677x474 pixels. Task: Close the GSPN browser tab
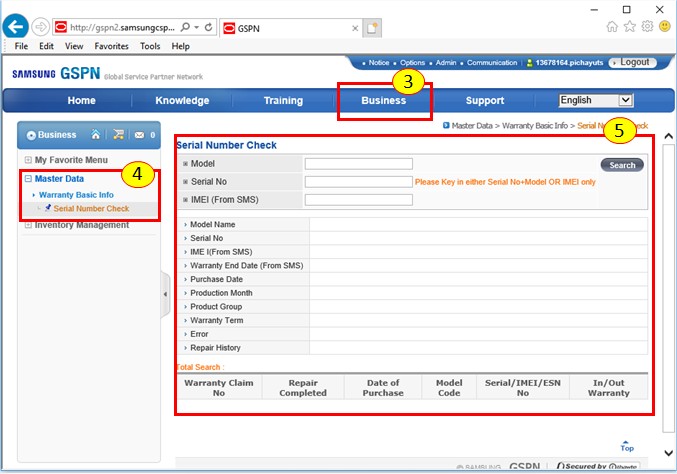(355, 28)
